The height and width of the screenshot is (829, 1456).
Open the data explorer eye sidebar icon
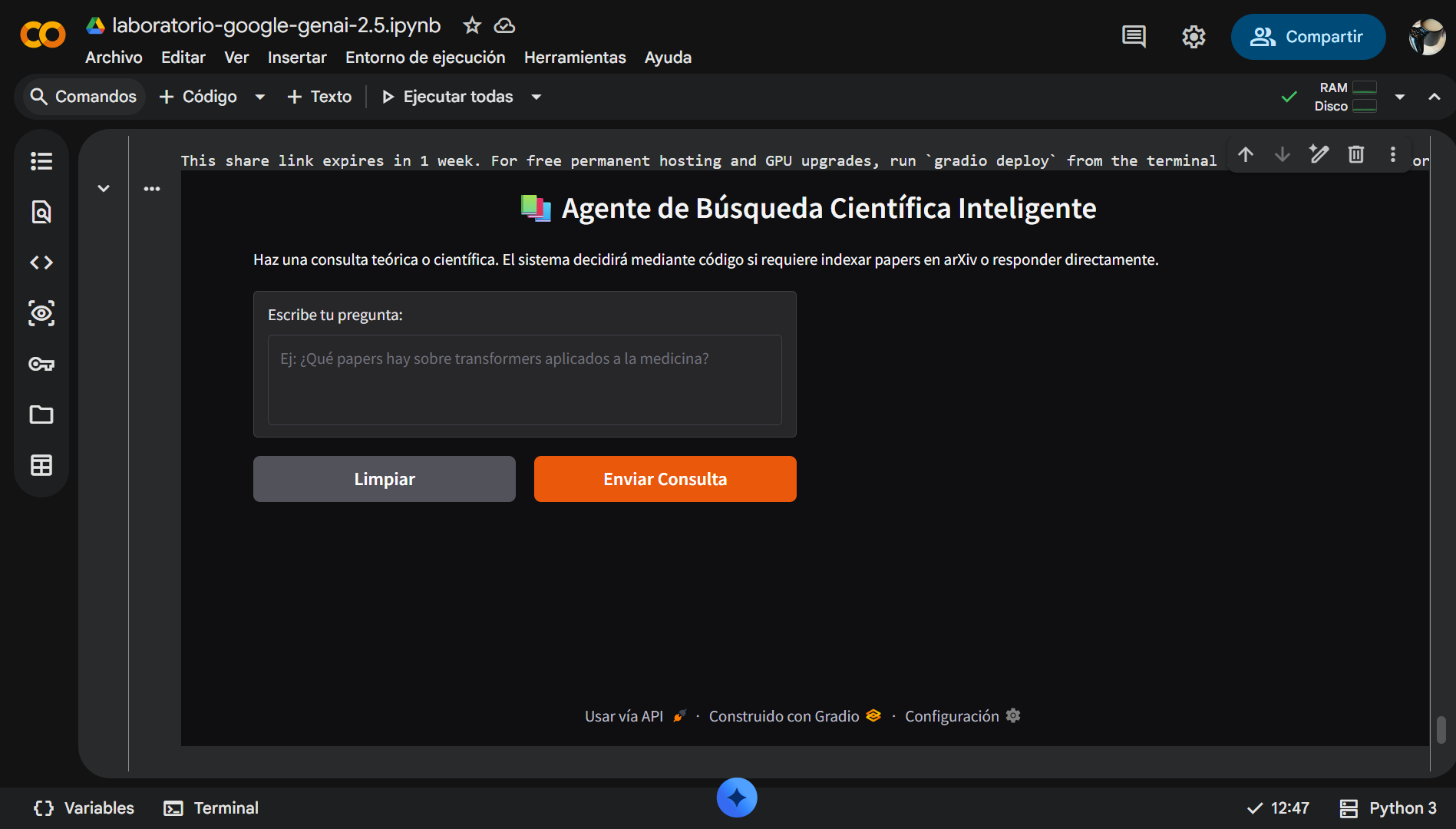(x=41, y=313)
